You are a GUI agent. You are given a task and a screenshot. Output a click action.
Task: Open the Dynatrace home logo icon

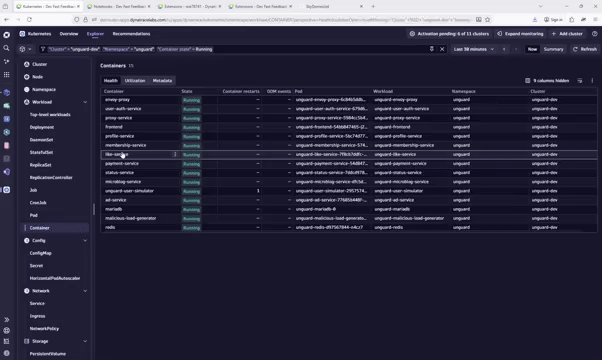7,35
